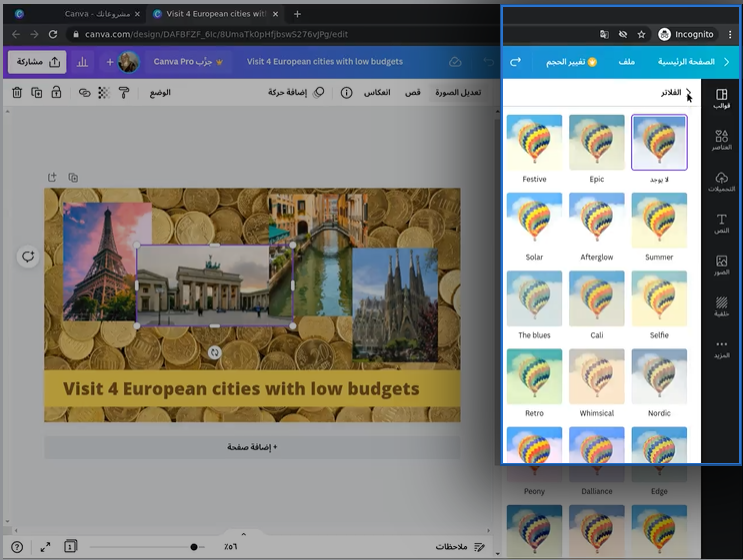
Task: Apply the Festive filter thumbnail
Action: [x=534, y=142]
